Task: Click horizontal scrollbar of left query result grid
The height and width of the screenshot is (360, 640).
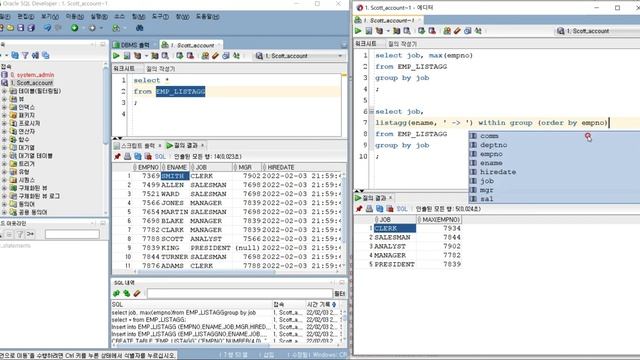Action: 205,271
